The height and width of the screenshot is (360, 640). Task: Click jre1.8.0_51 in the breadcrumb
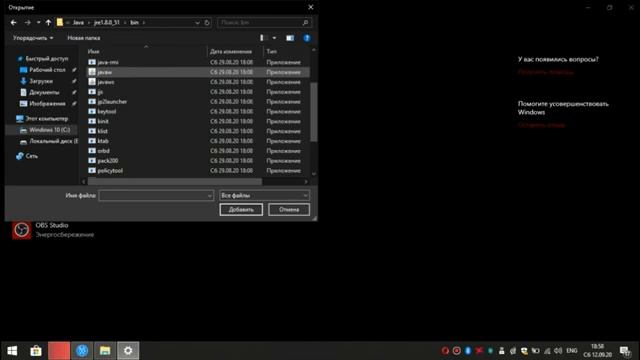tap(107, 22)
